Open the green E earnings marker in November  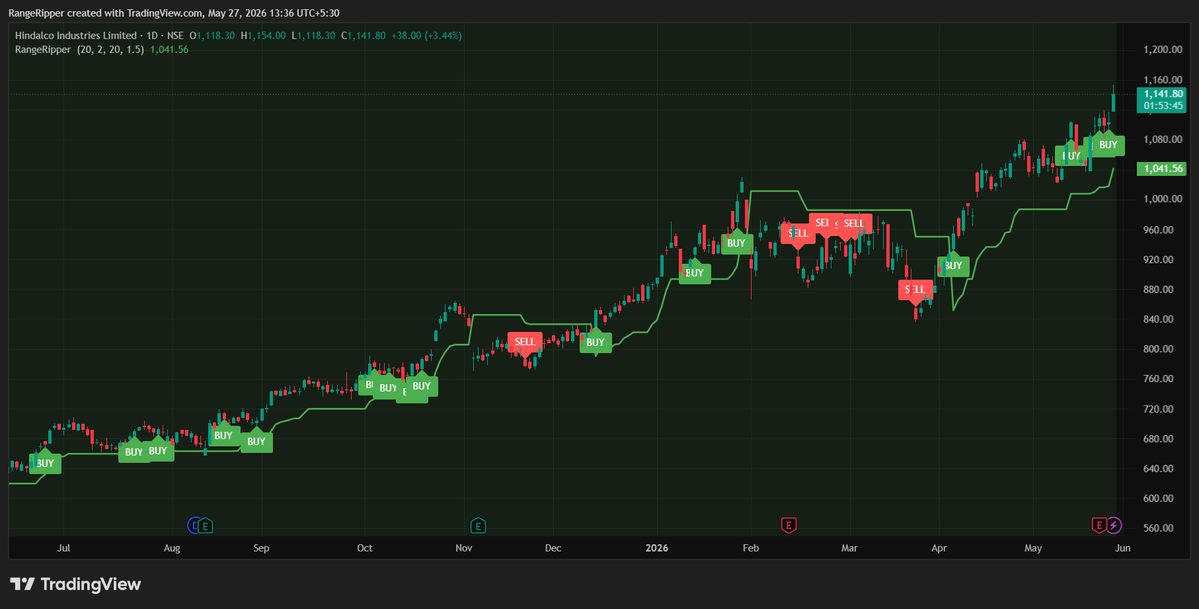(478, 525)
